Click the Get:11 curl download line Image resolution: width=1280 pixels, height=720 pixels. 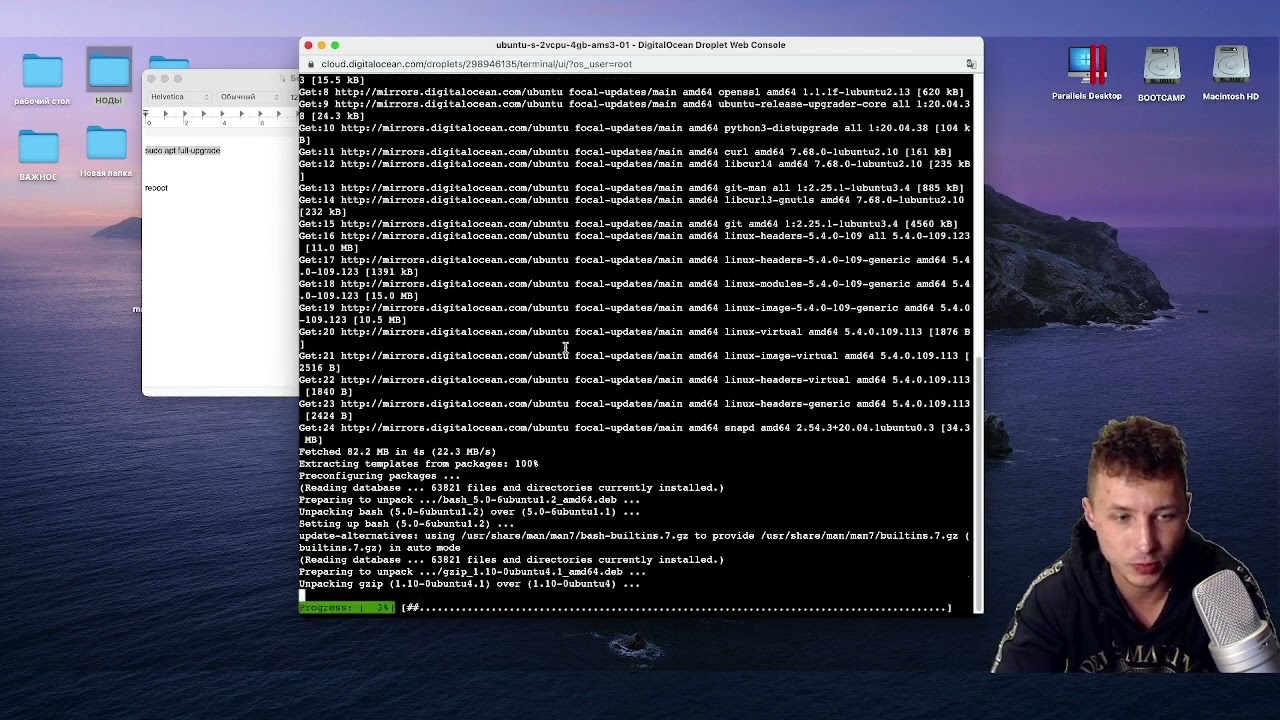625,152
